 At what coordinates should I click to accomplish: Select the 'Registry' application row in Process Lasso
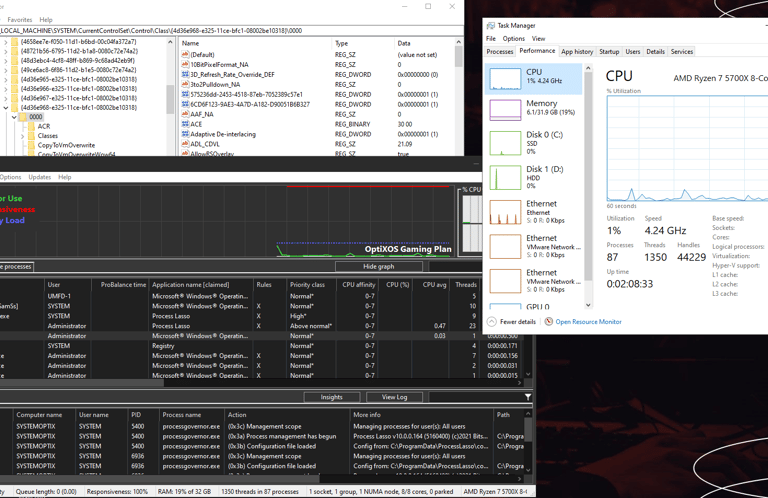(x=260, y=346)
